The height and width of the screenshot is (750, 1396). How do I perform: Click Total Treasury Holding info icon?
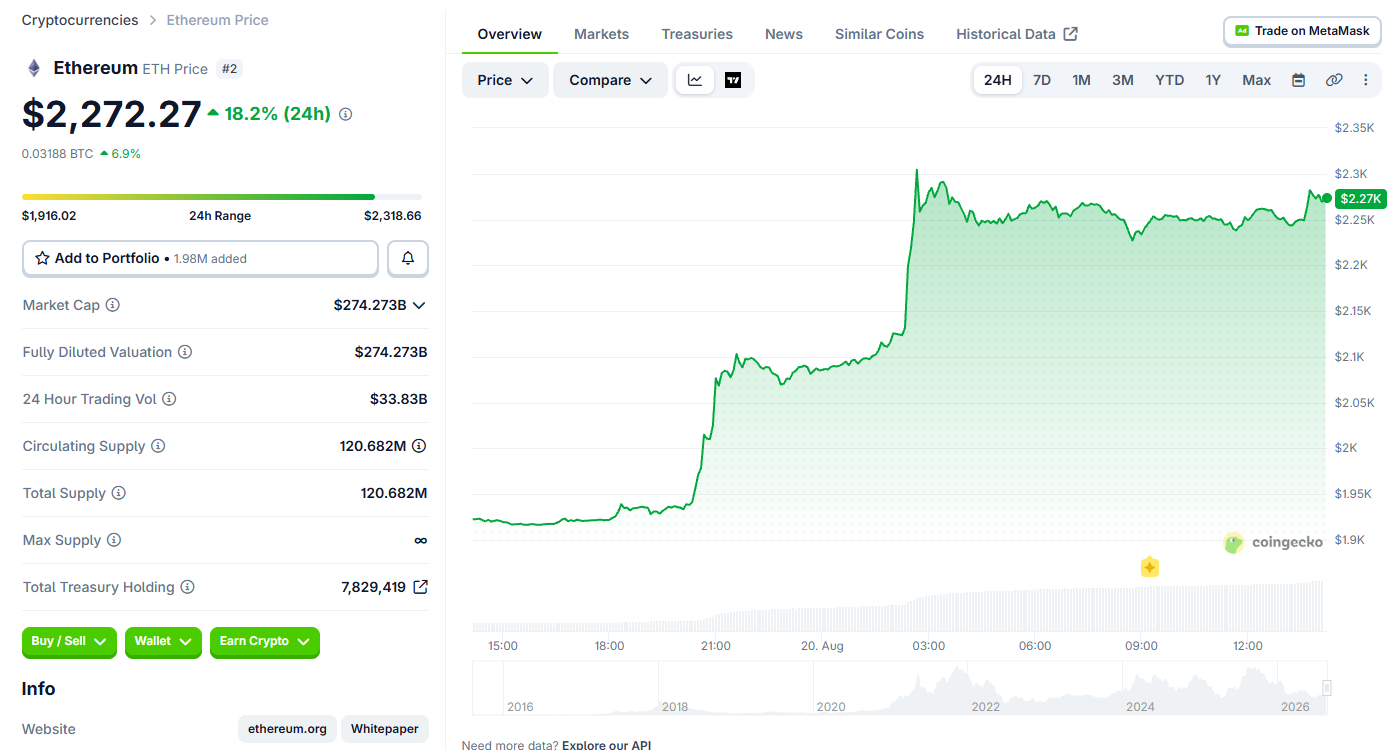(187, 587)
